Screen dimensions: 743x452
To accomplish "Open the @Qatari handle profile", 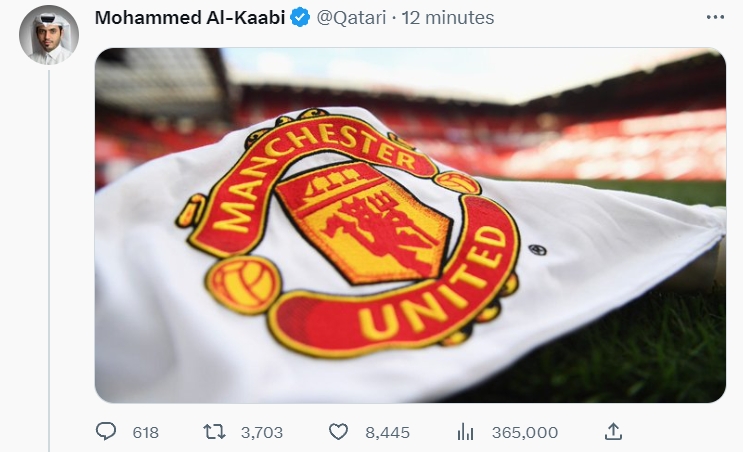I will [x=351, y=18].
